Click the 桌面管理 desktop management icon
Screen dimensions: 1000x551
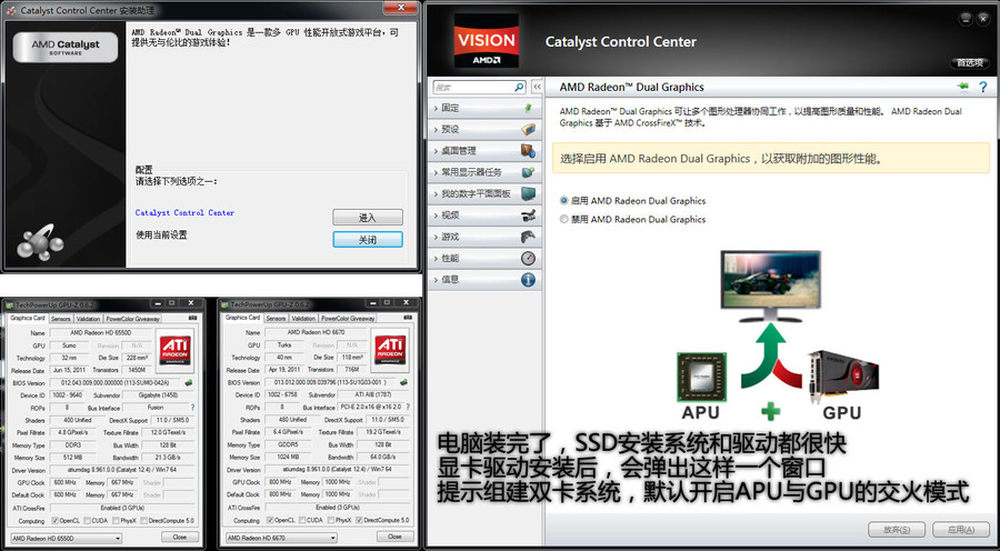pyautogui.click(x=528, y=151)
